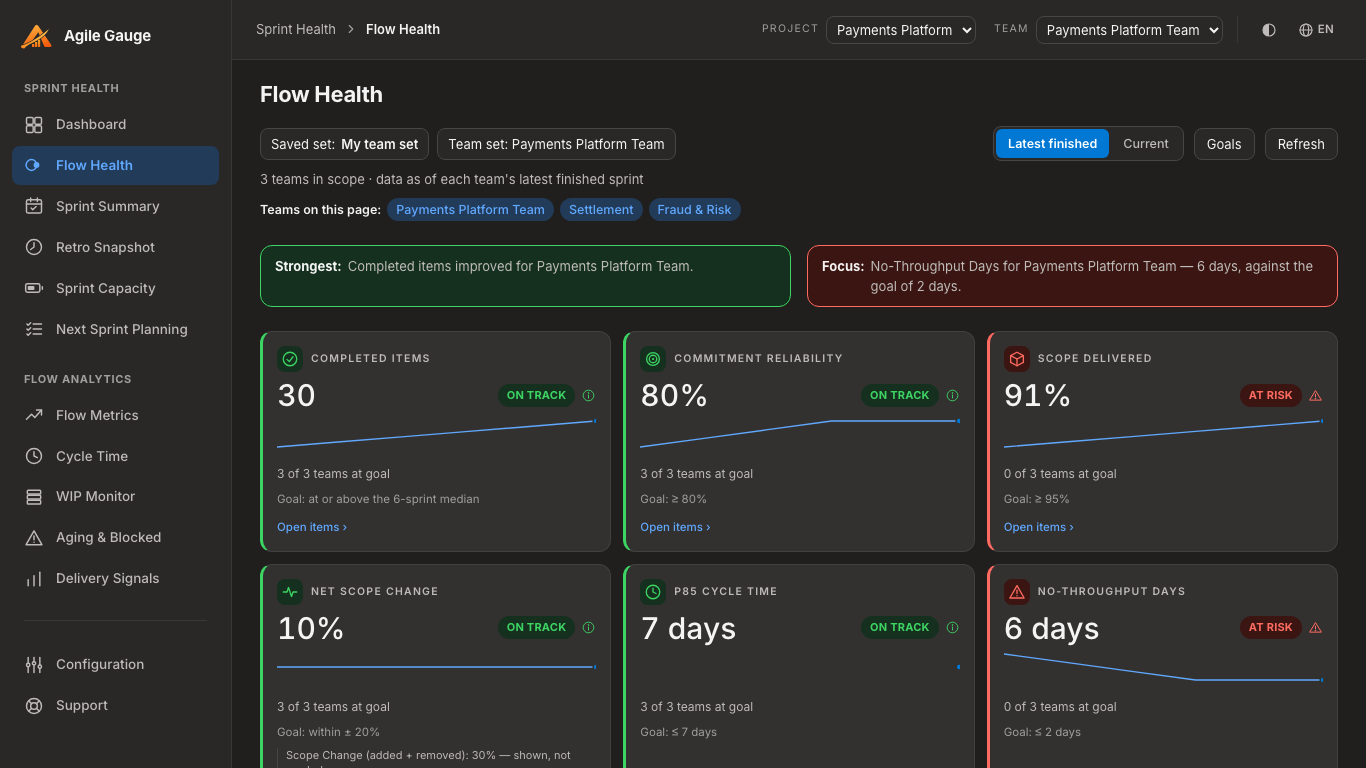Open items link on Scope Delivered card
1366x768 pixels.
pos(1039,527)
